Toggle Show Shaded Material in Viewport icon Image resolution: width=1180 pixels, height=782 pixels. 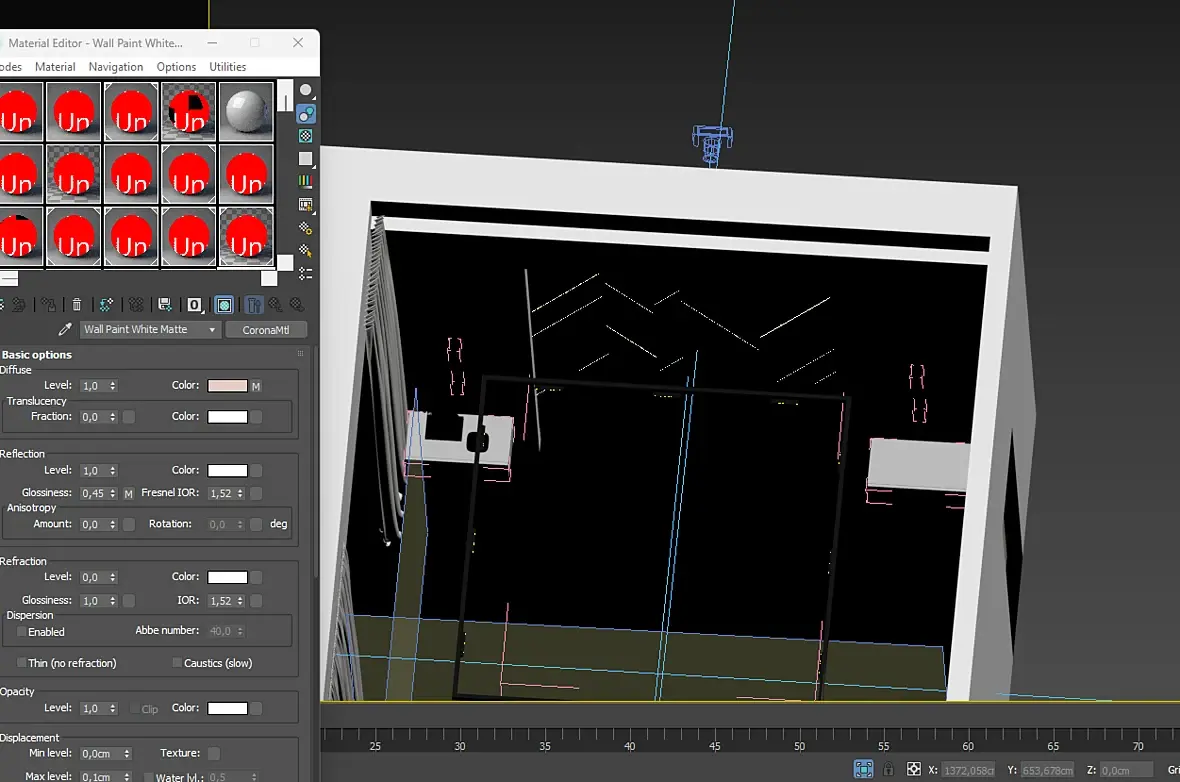coord(225,305)
